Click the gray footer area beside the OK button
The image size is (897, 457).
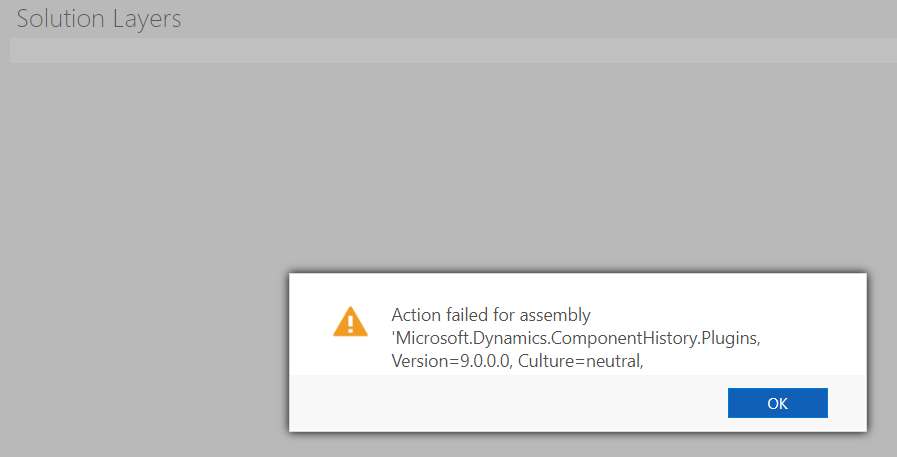point(503,403)
